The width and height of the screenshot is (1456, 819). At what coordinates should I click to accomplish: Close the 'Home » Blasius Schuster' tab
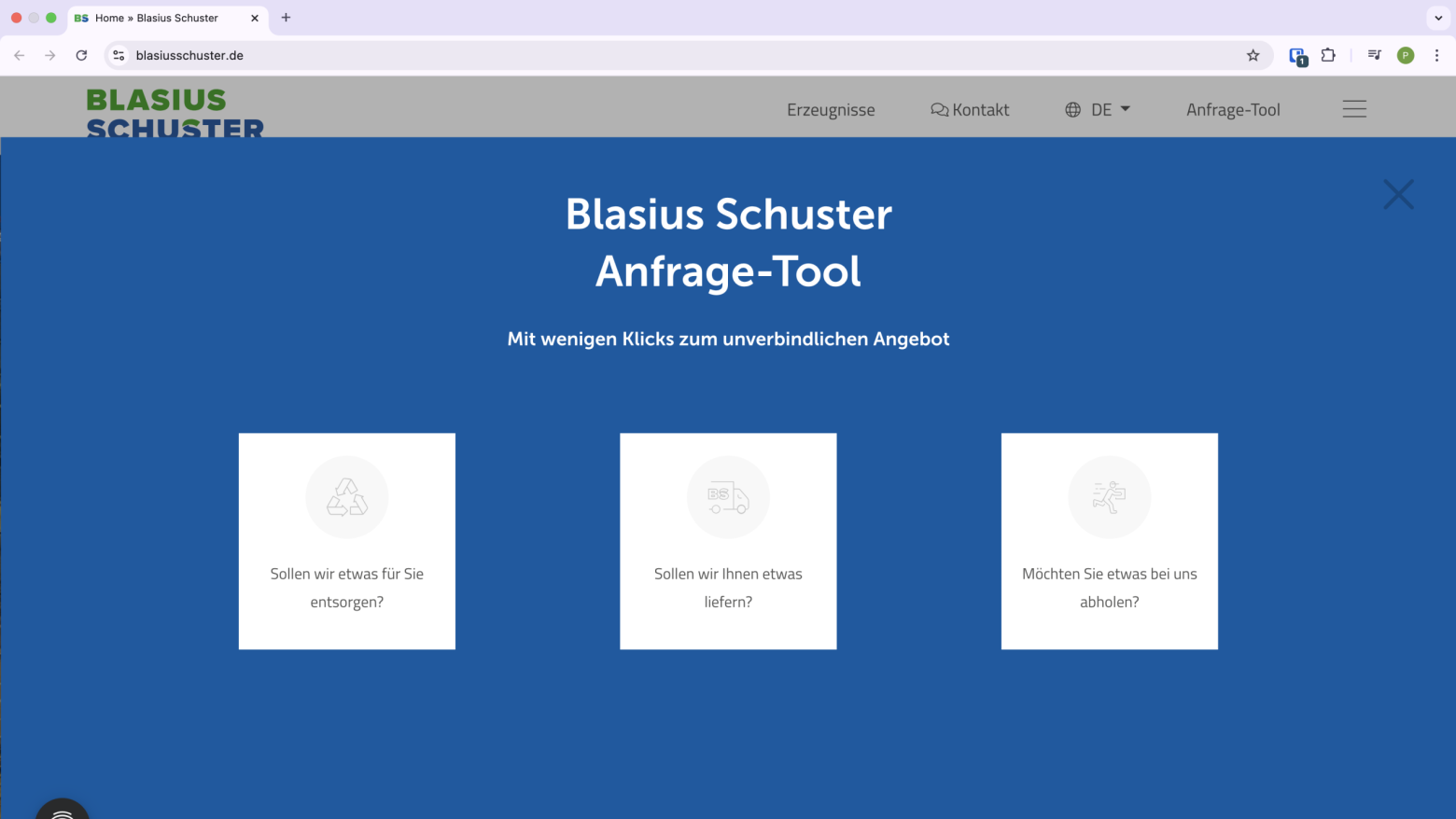pyautogui.click(x=255, y=18)
